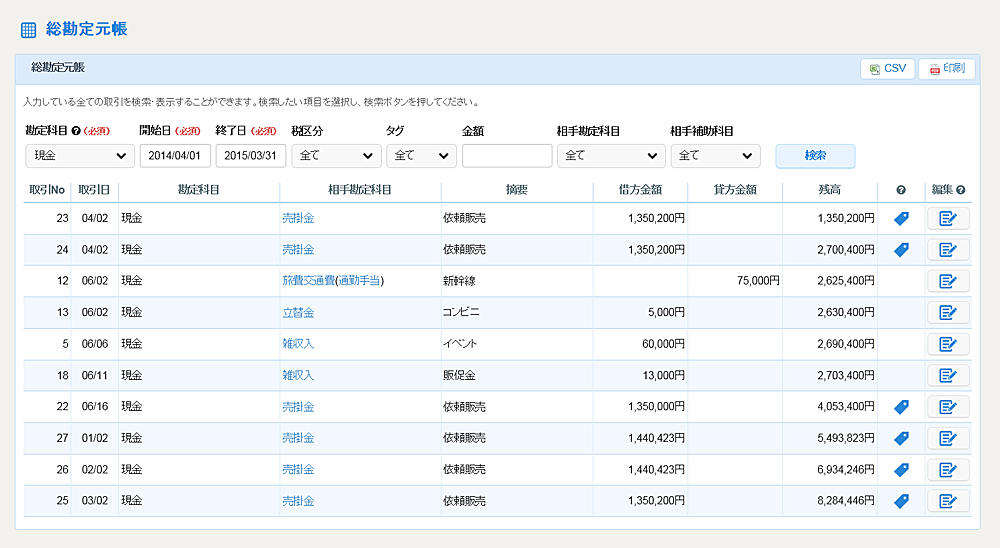The height and width of the screenshot is (548, 1000).
Task: Open the 立替金 link in row No 13
Action: coord(298,313)
